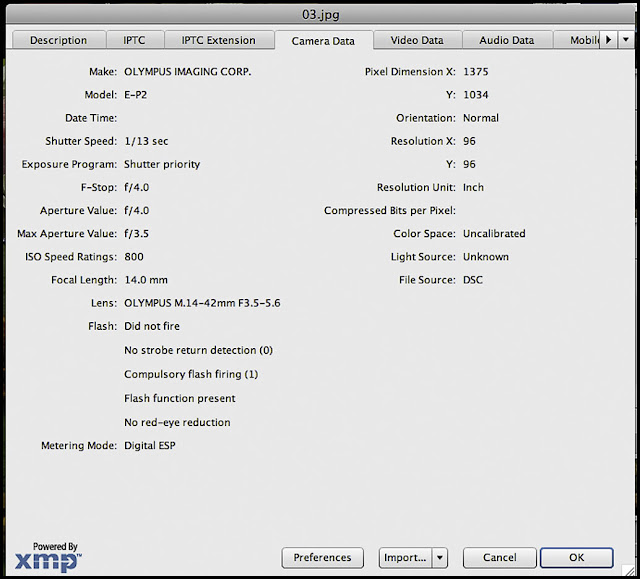Screen dimensions: 640x579
Task: Click the Exposure Program label
Action: click(x=69, y=164)
